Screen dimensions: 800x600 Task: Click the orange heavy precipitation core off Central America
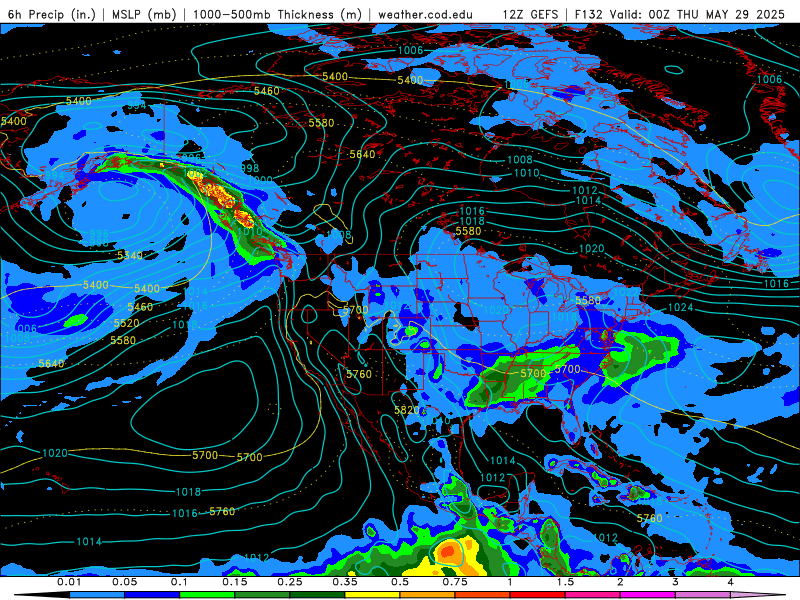[449, 552]
